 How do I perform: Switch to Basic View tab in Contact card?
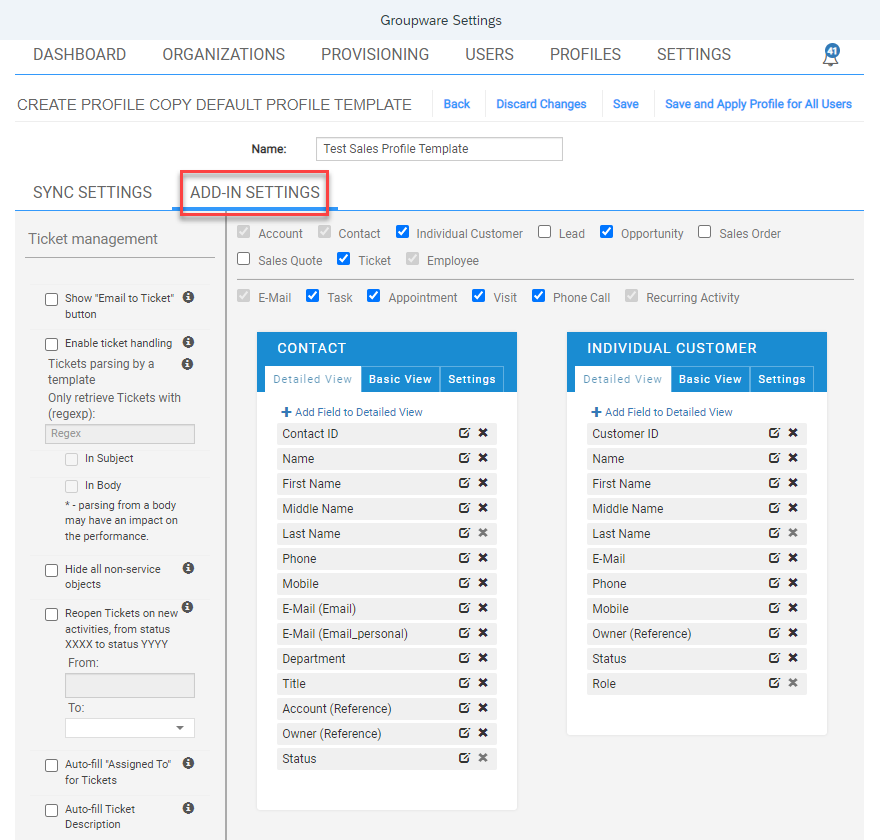click(400, 379)
